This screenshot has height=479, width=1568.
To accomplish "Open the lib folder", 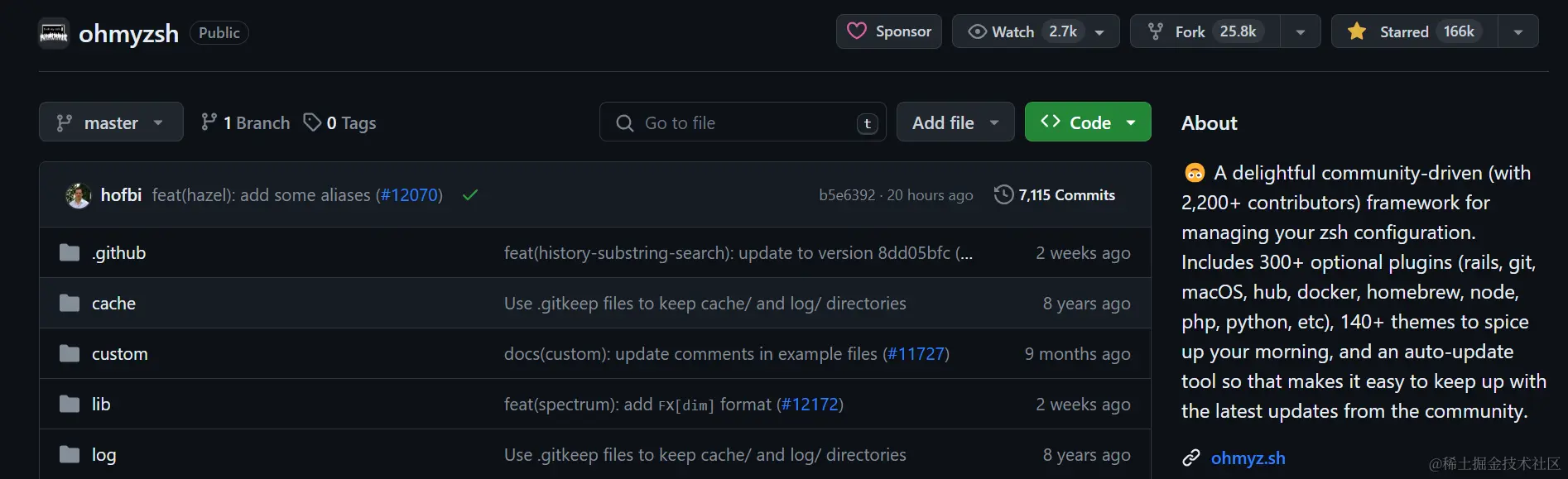I will click(101, 405).
